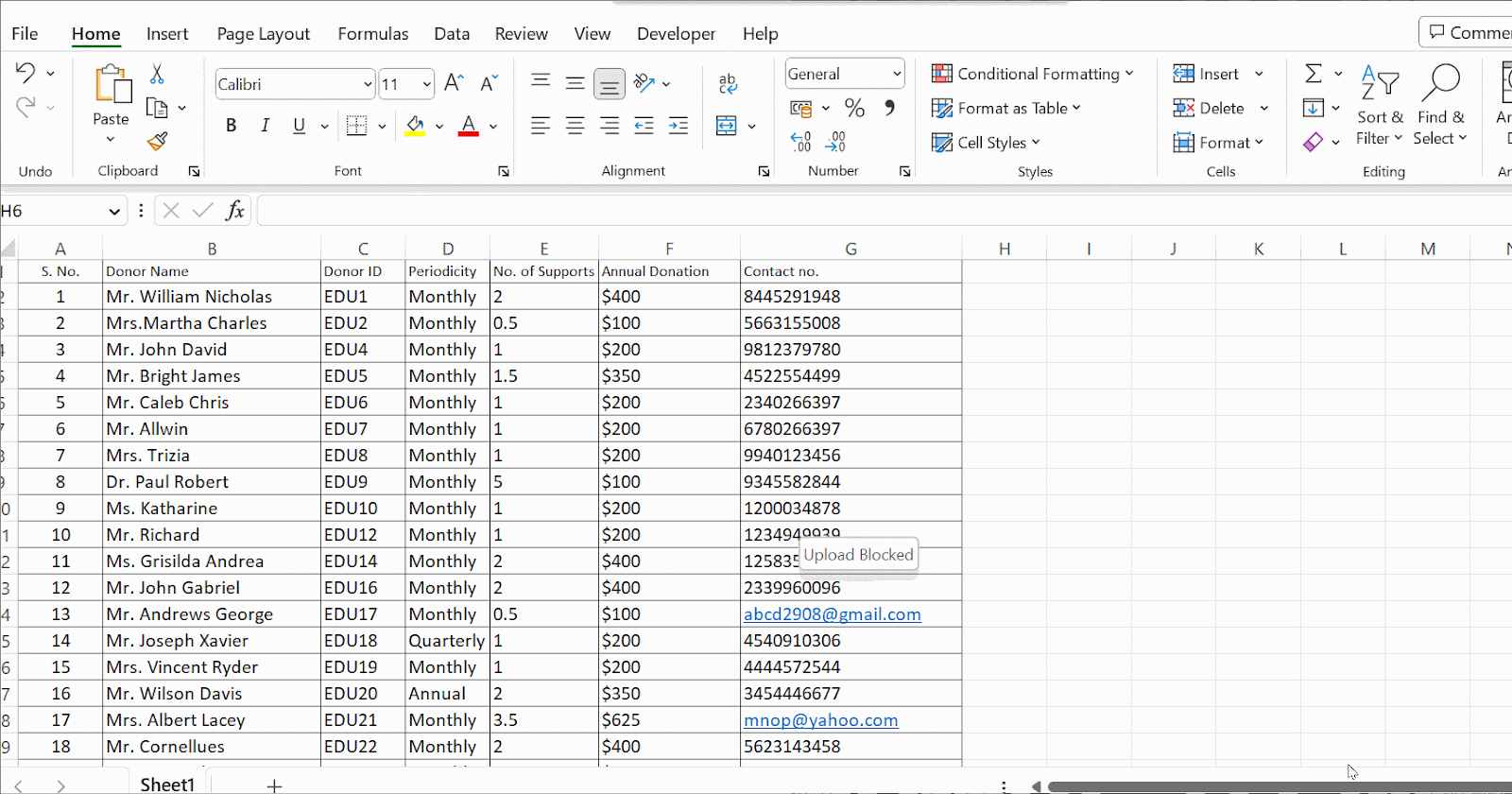Open the Page Layout tab
The width and height of the screenshot is (1512, 794).
click(x=263, y=34)
